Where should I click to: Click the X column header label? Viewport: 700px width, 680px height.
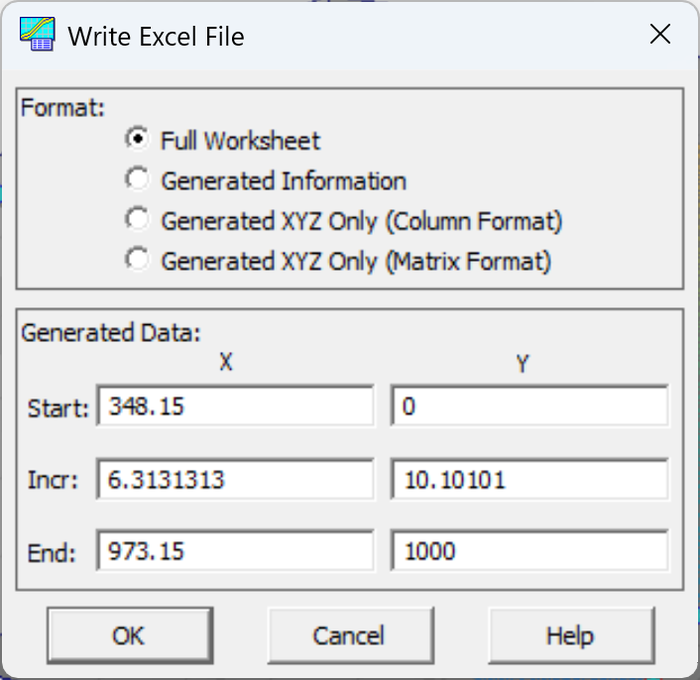click(x=226, y=361)
